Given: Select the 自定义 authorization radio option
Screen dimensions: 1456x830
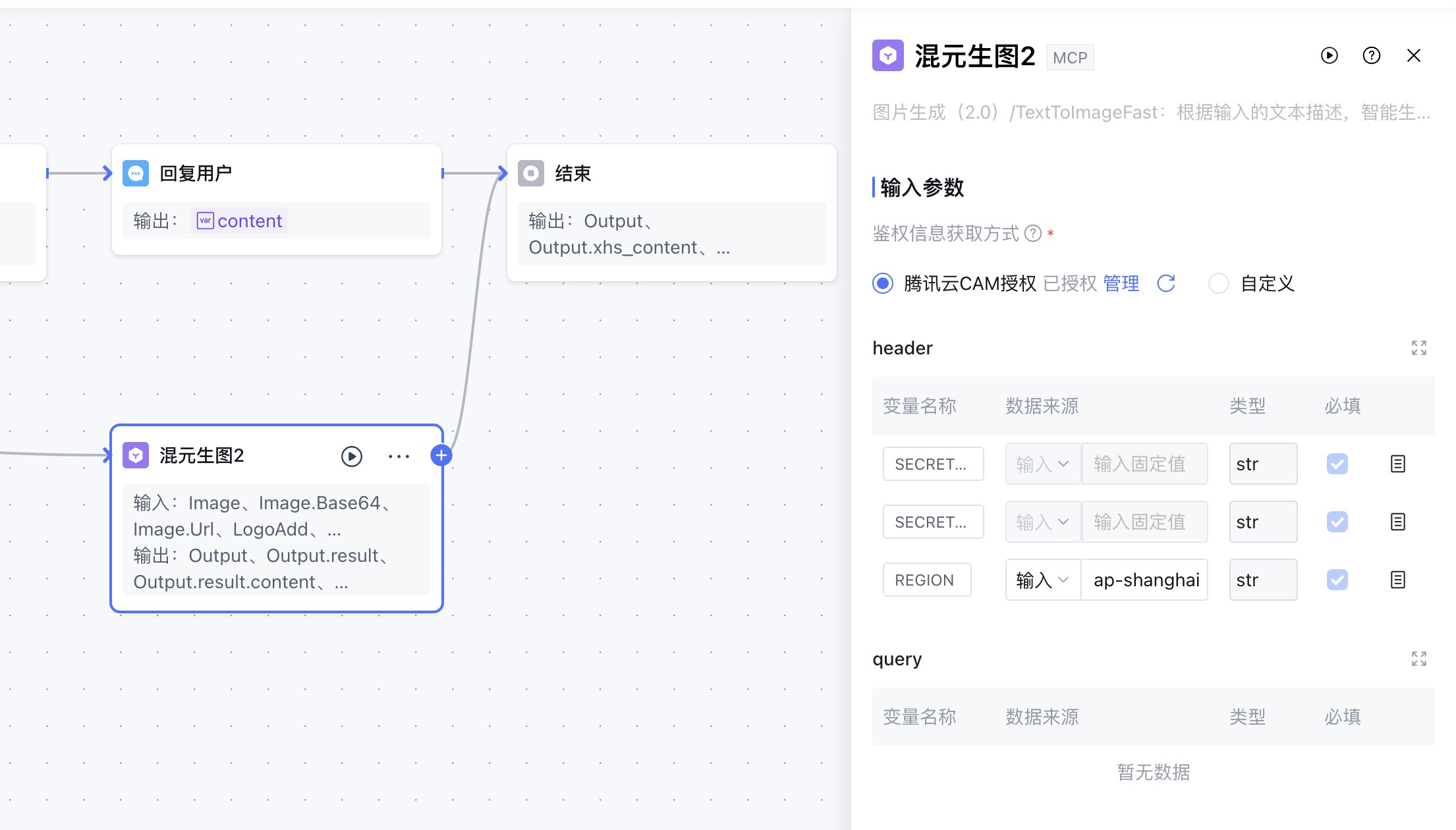Looking at the screenshot, I should point(1218,283).
